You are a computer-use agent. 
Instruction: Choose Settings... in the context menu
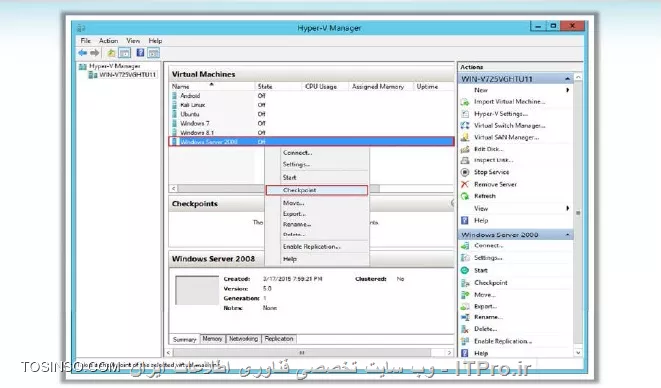click(317, 164)
